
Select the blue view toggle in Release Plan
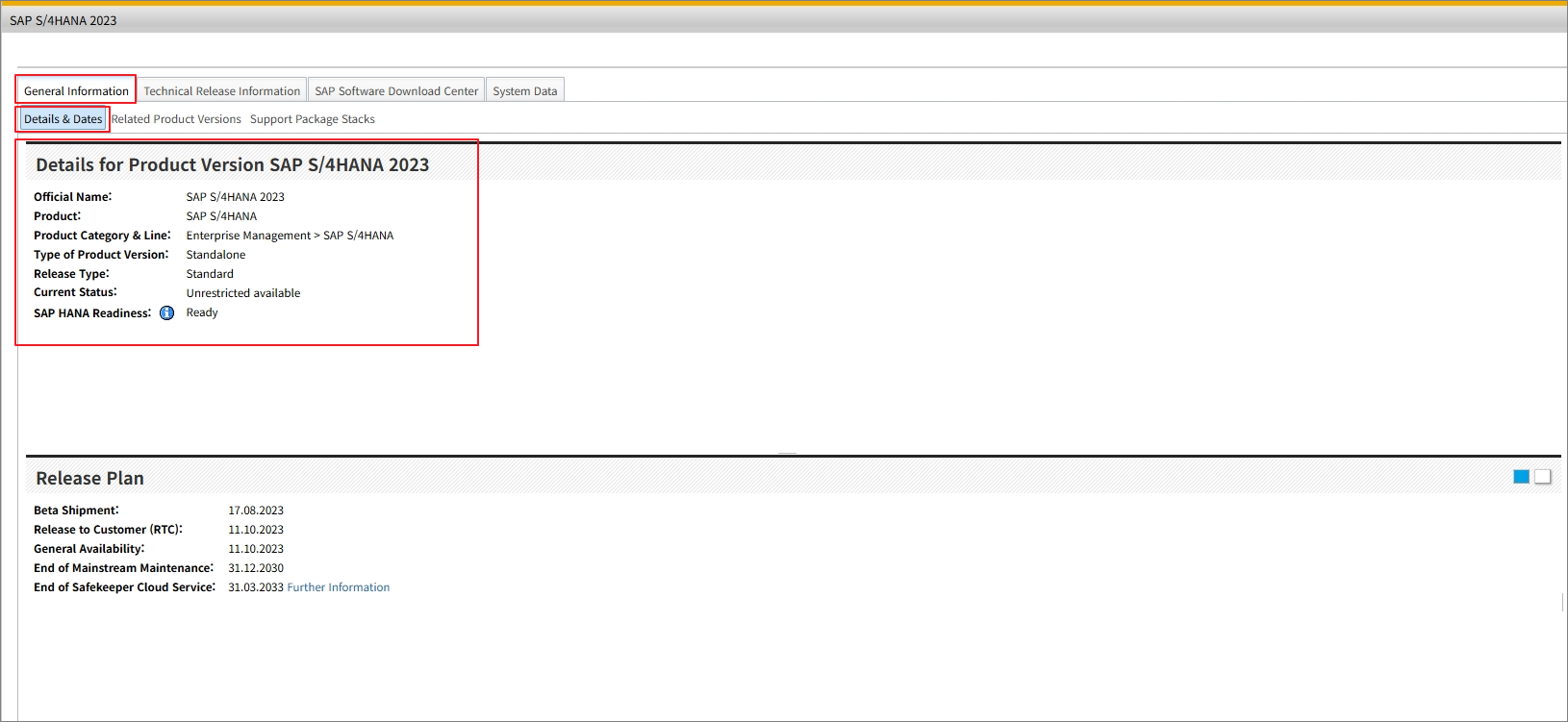[x=1521, y=477]
